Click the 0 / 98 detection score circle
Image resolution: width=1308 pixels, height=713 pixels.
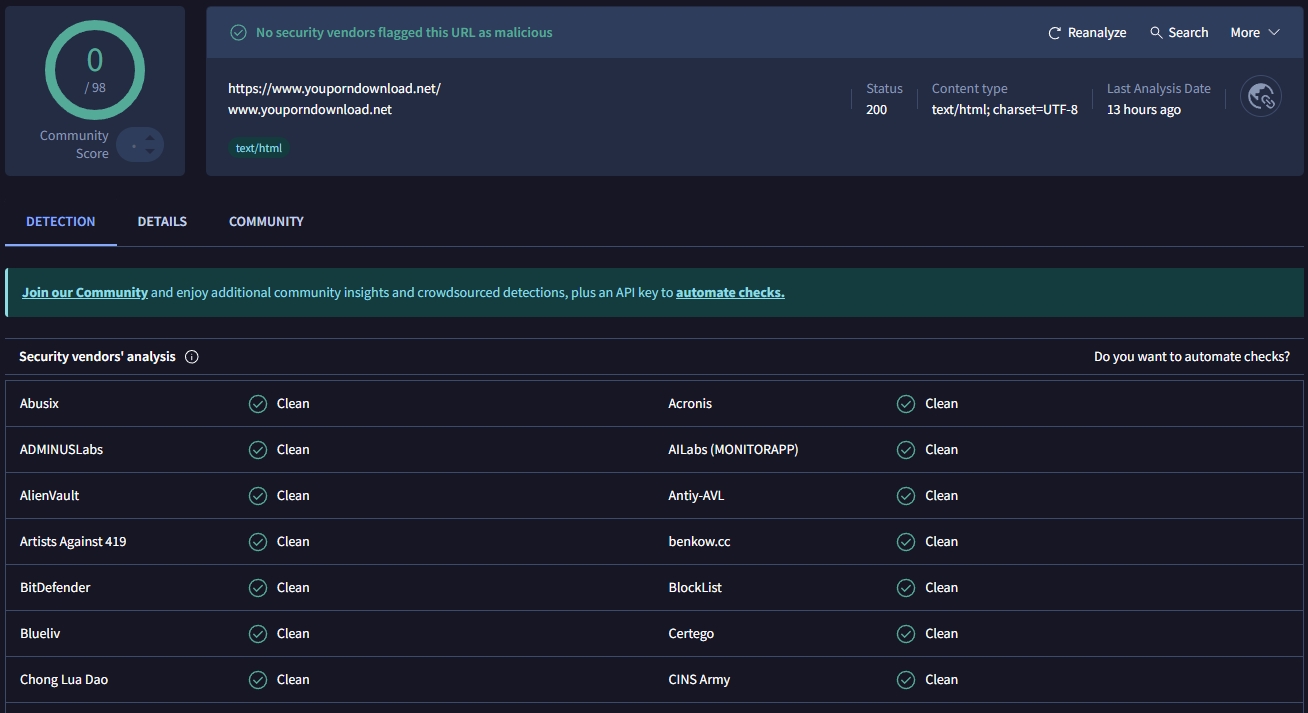click(95, 70)
